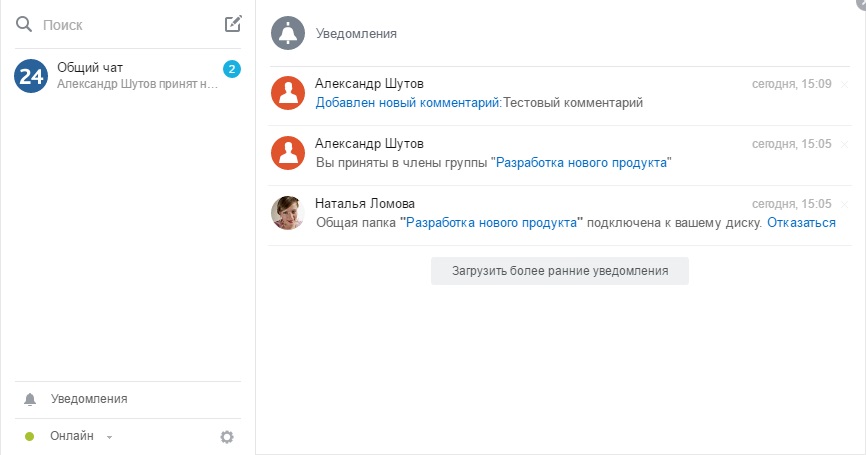Screen dimensions: 866x455
Task: Click the Отказаться link
Action: click(x=800, y=222)
